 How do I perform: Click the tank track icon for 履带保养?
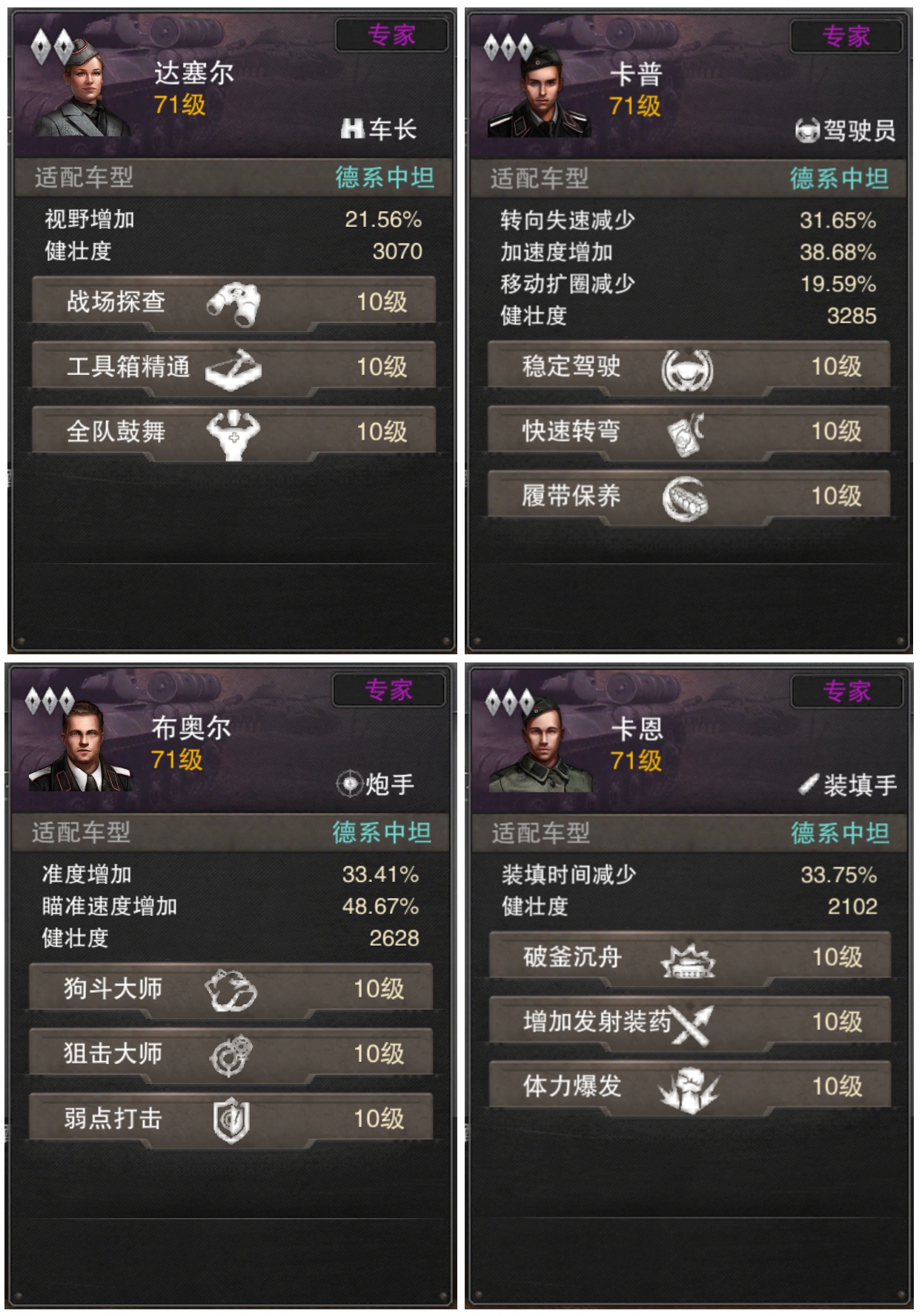click(x=685, y=498)
